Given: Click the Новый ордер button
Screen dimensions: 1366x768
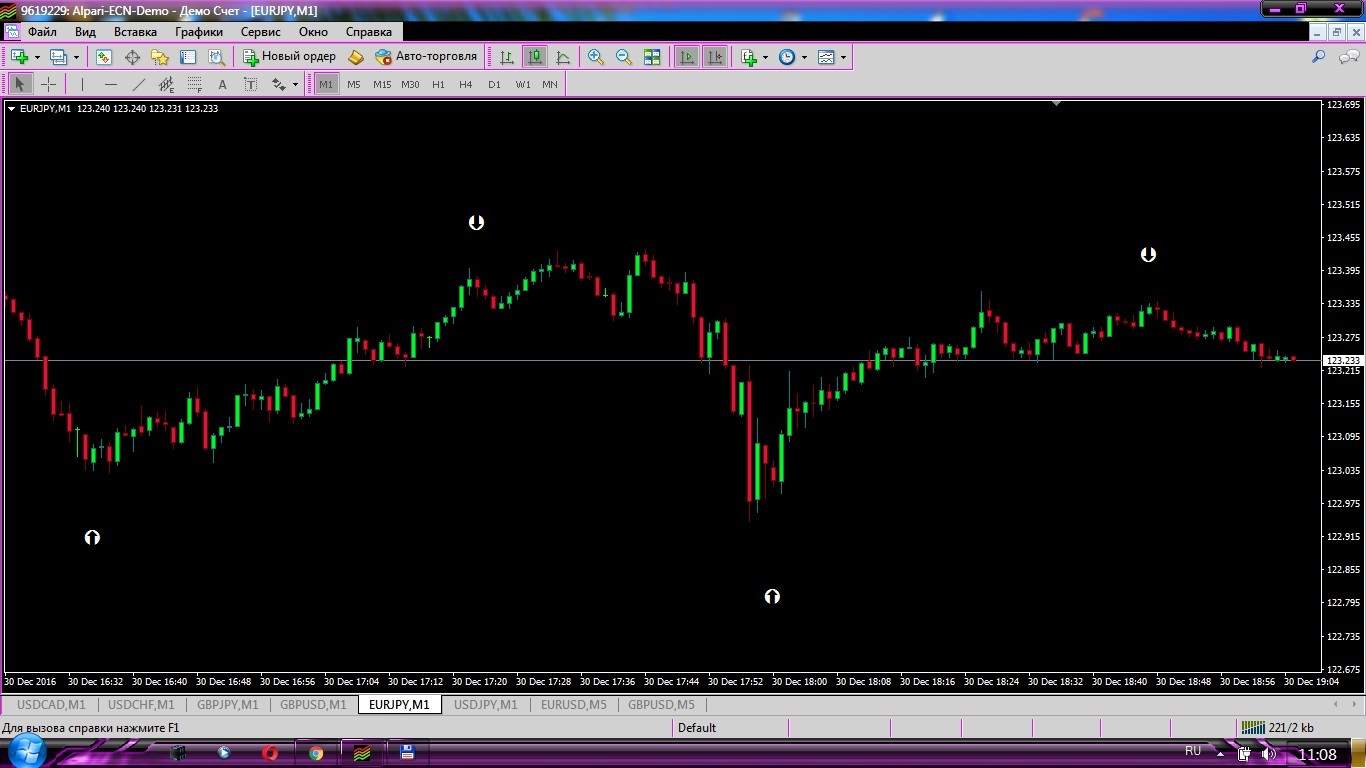Looking at the screenshot, I should coord(290,57).
